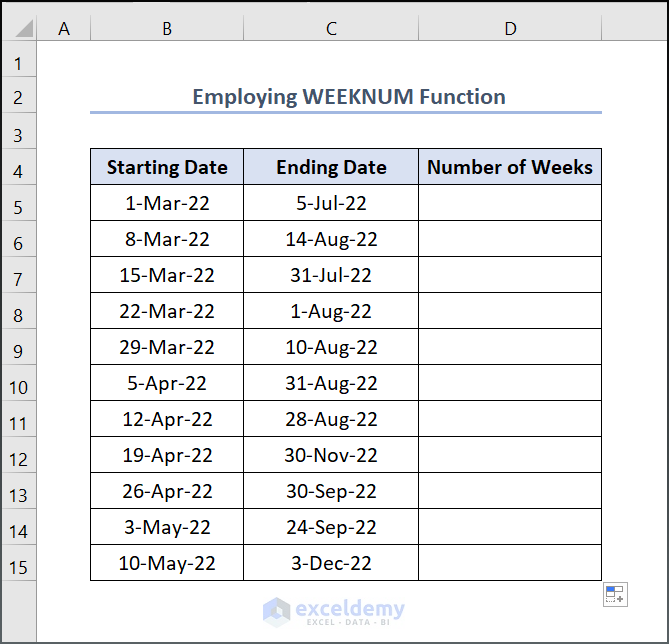Select column B header
Viewport: 669px width, 644px height.
click(167, 29)
